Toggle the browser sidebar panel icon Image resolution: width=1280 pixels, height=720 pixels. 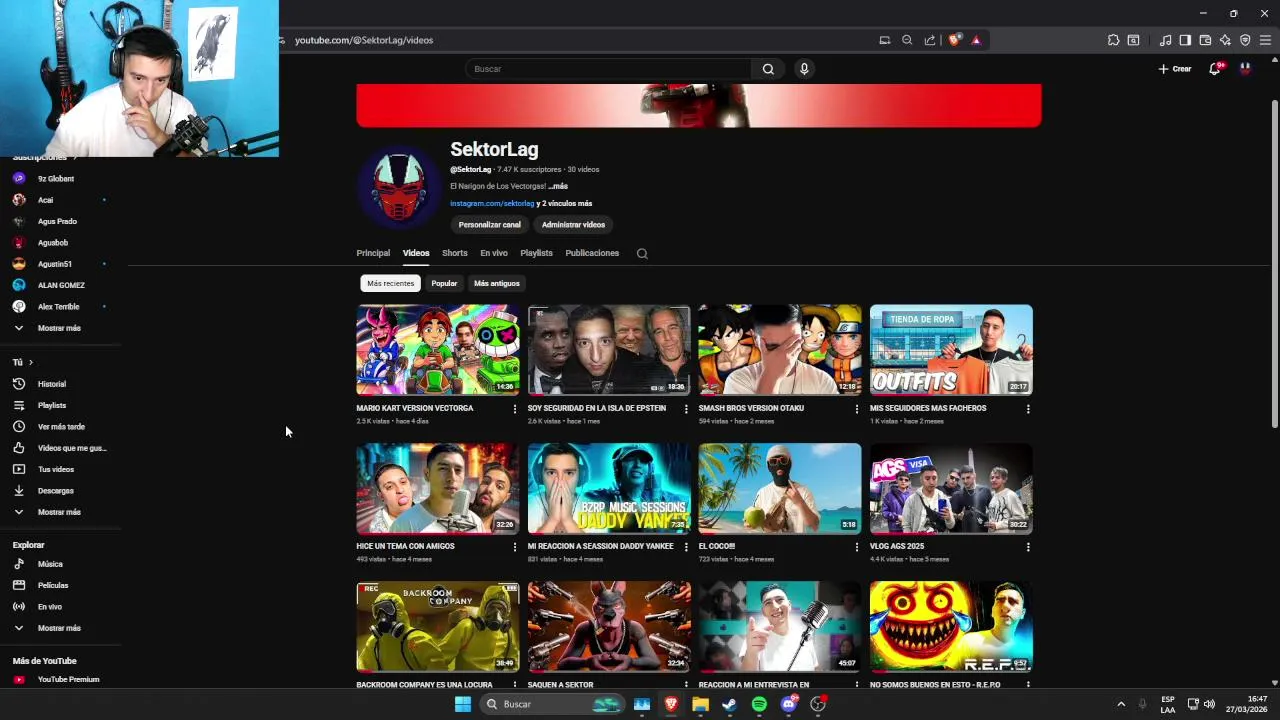coord(1185,40)
